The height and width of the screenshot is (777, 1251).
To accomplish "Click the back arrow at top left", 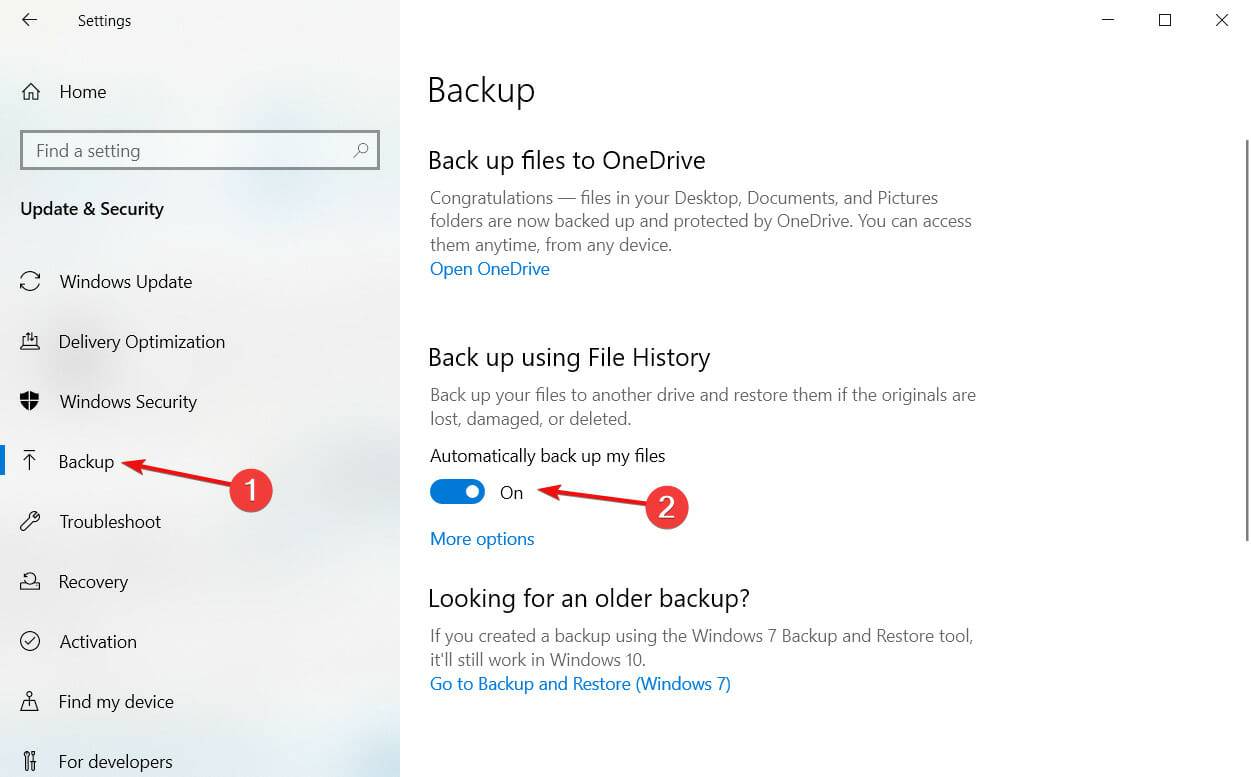I will click(x=29, y=20).
